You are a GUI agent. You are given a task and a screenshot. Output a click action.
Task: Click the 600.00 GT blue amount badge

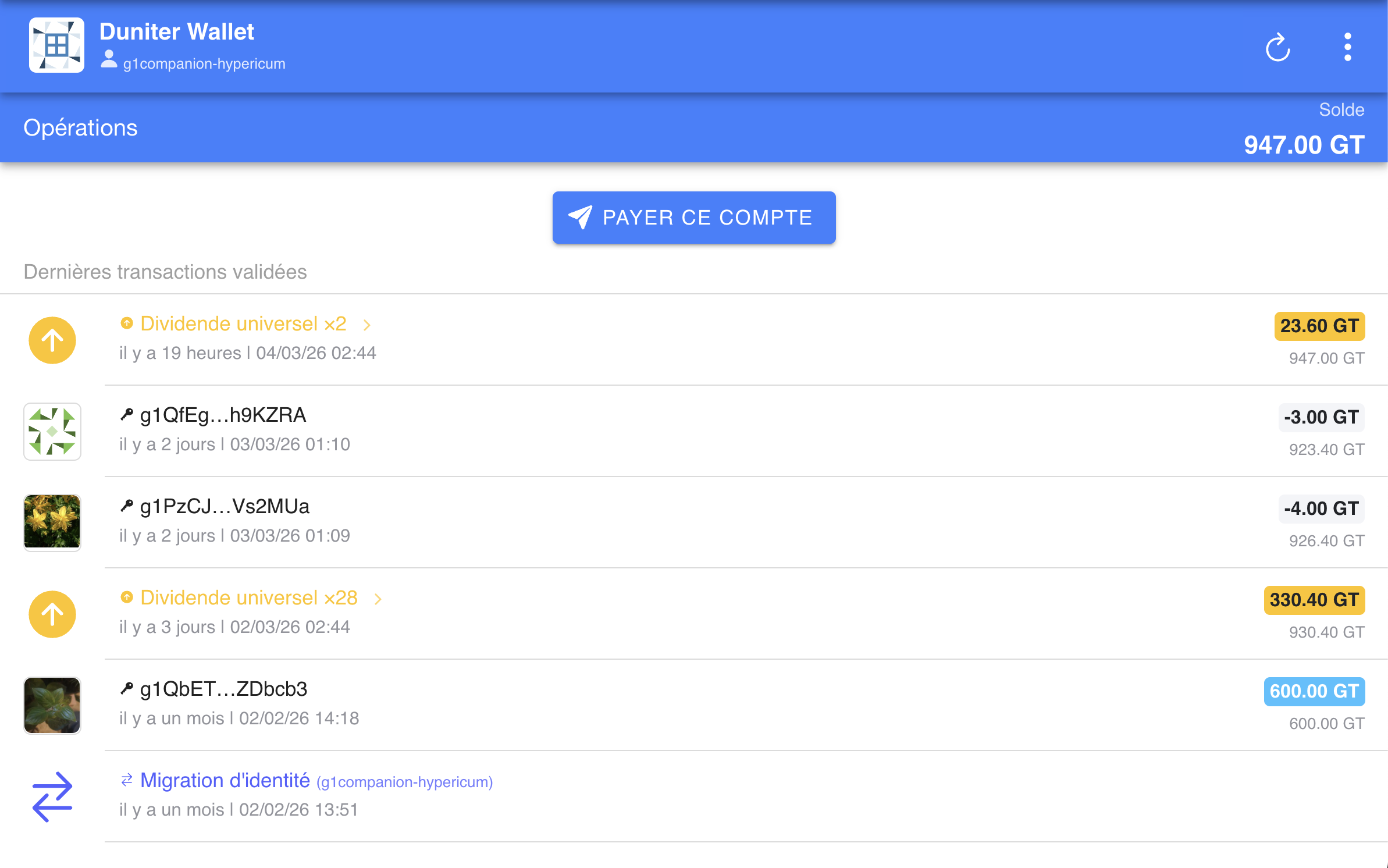tap(1314, 691)
